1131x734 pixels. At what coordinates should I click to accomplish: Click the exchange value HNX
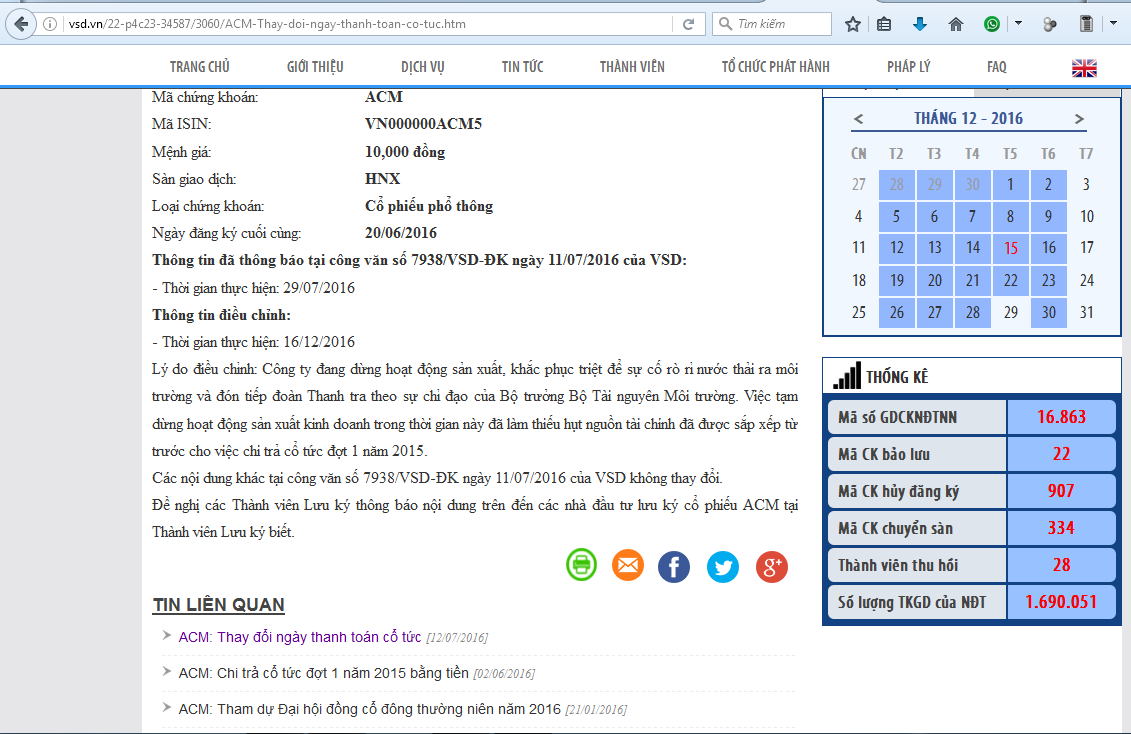382,179
